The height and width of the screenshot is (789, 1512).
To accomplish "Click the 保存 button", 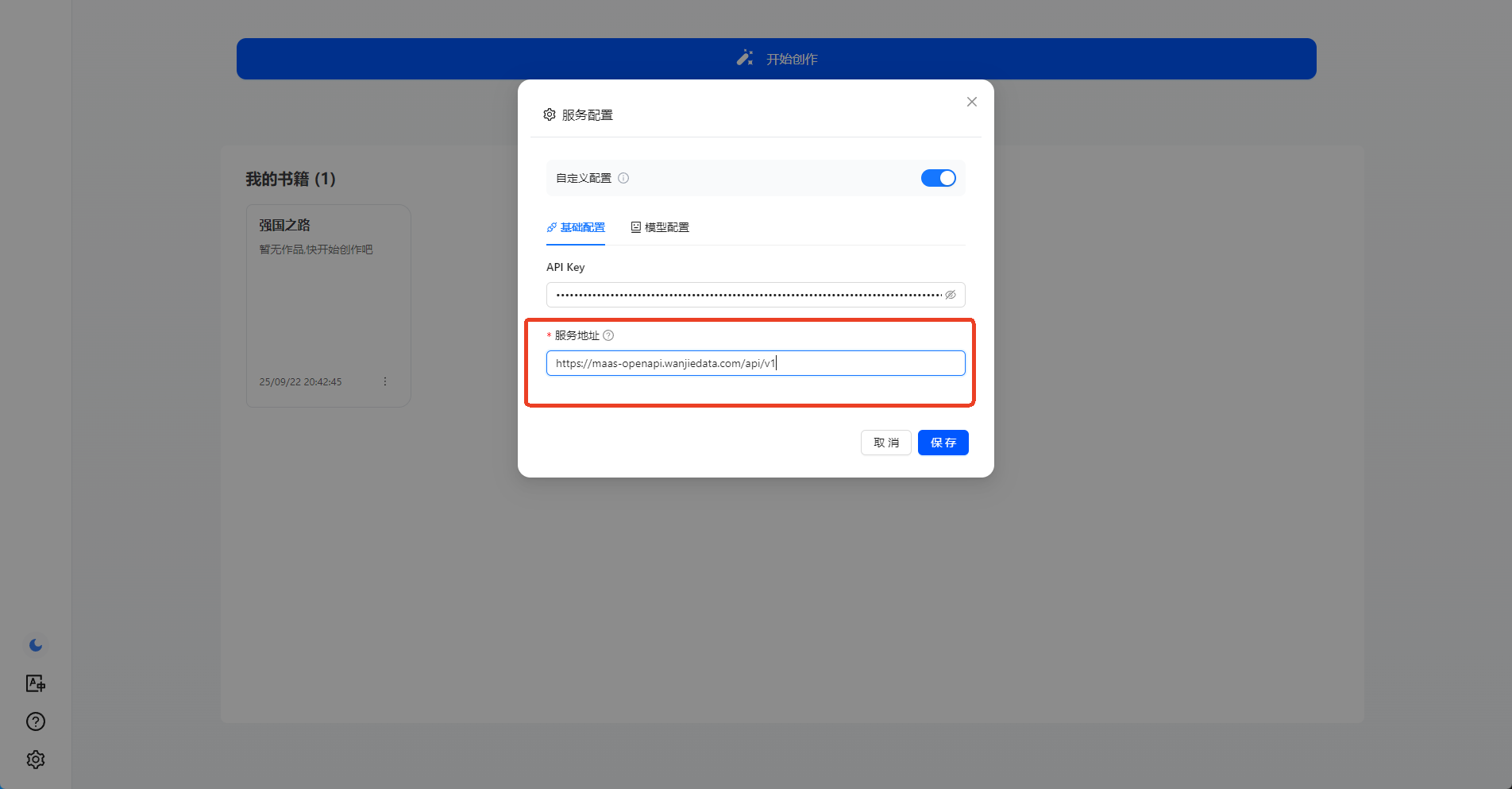I will coord(943,443).
